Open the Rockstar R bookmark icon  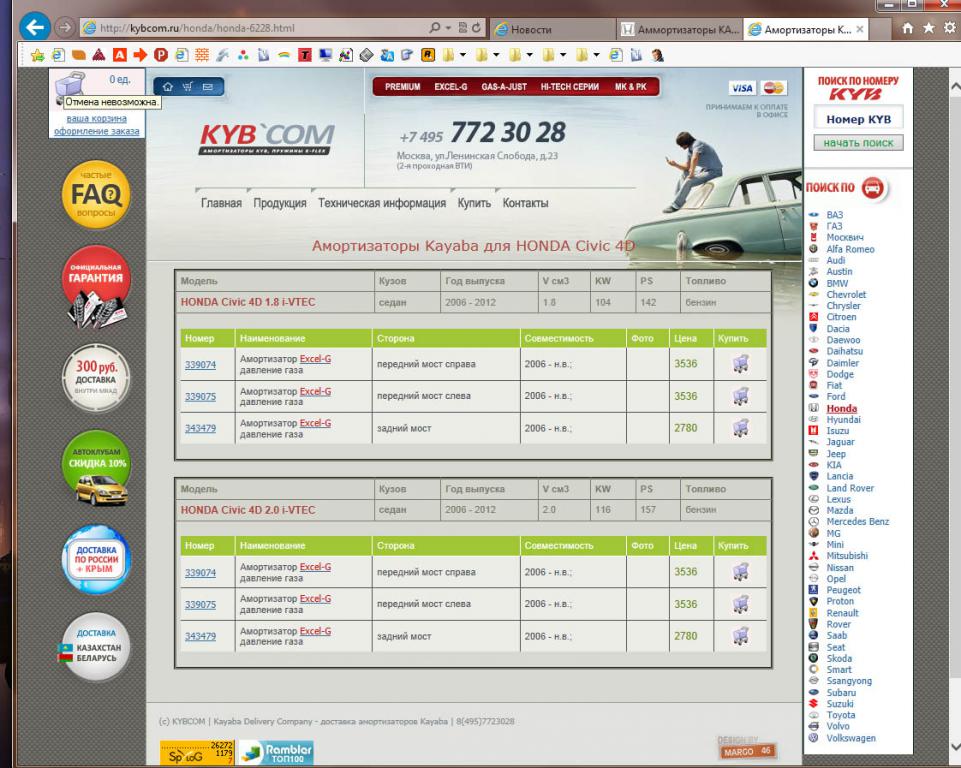pos(428,55)
